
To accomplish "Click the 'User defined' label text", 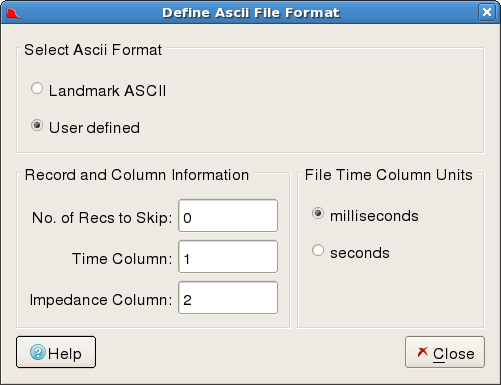I will click(94, 128).
